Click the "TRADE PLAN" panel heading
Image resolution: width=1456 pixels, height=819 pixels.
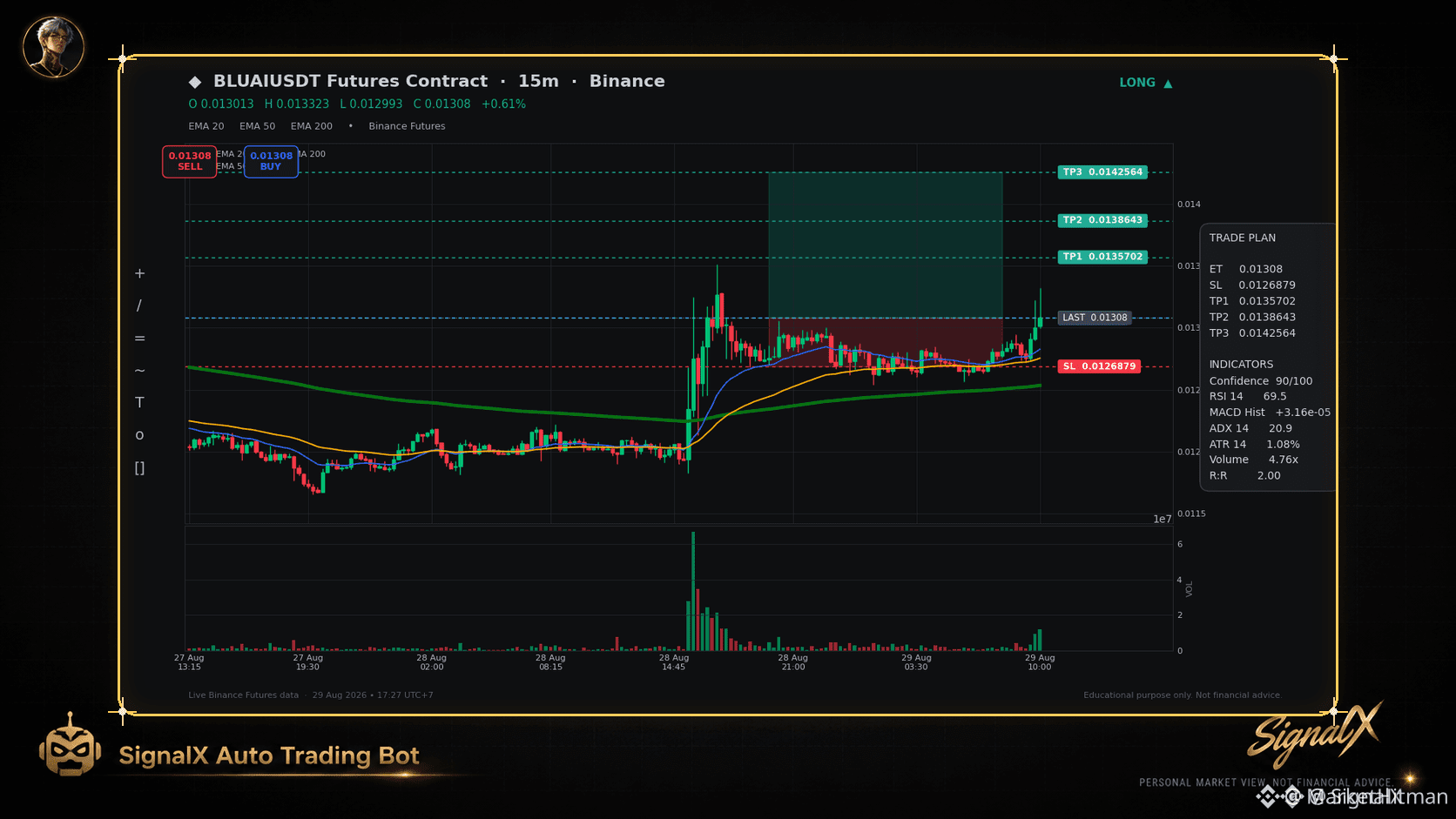pos(1243,238)
